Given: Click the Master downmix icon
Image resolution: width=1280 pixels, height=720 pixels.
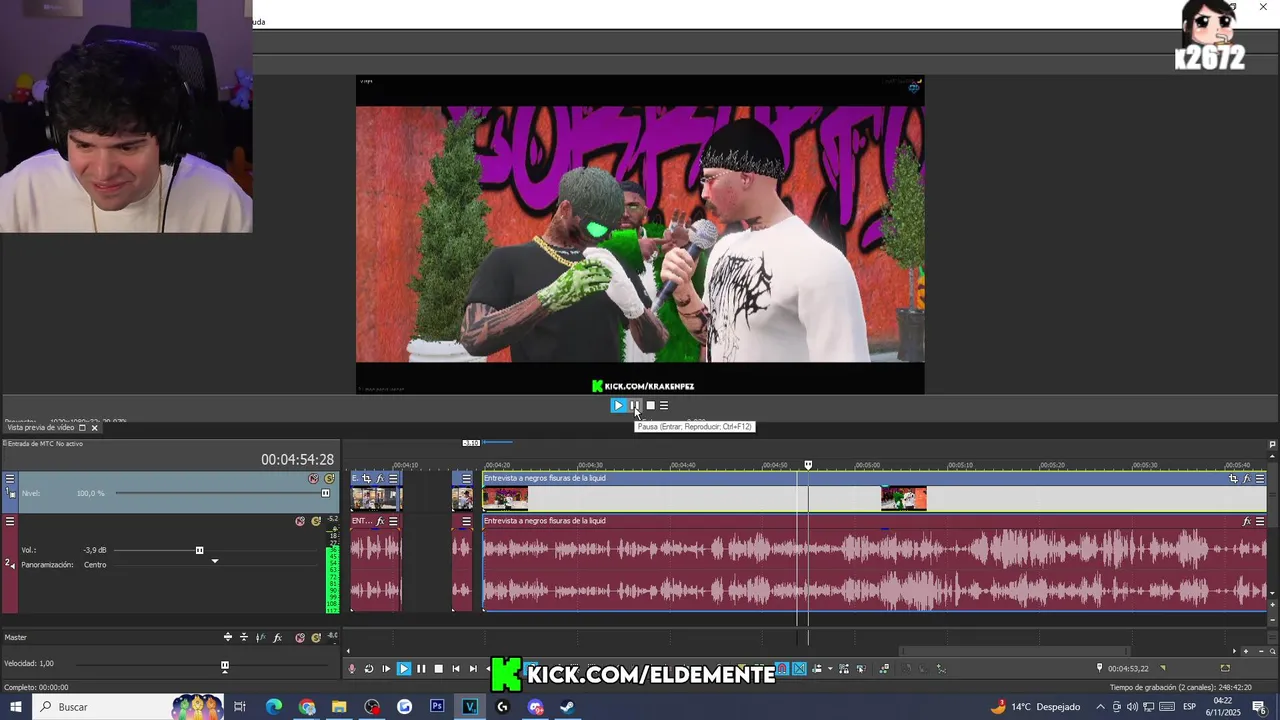Looking at the screenshot, I should pos(244,637).
